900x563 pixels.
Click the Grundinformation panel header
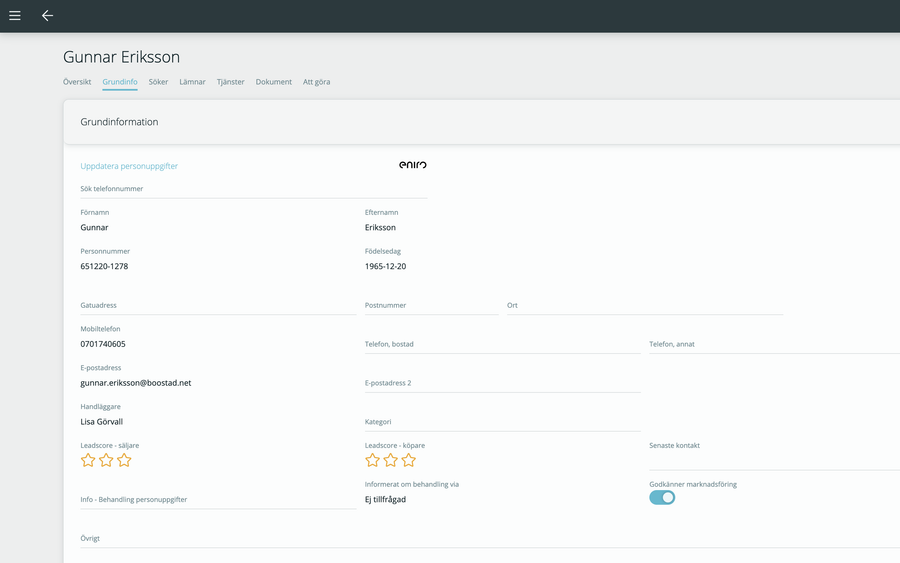point(482,122)
